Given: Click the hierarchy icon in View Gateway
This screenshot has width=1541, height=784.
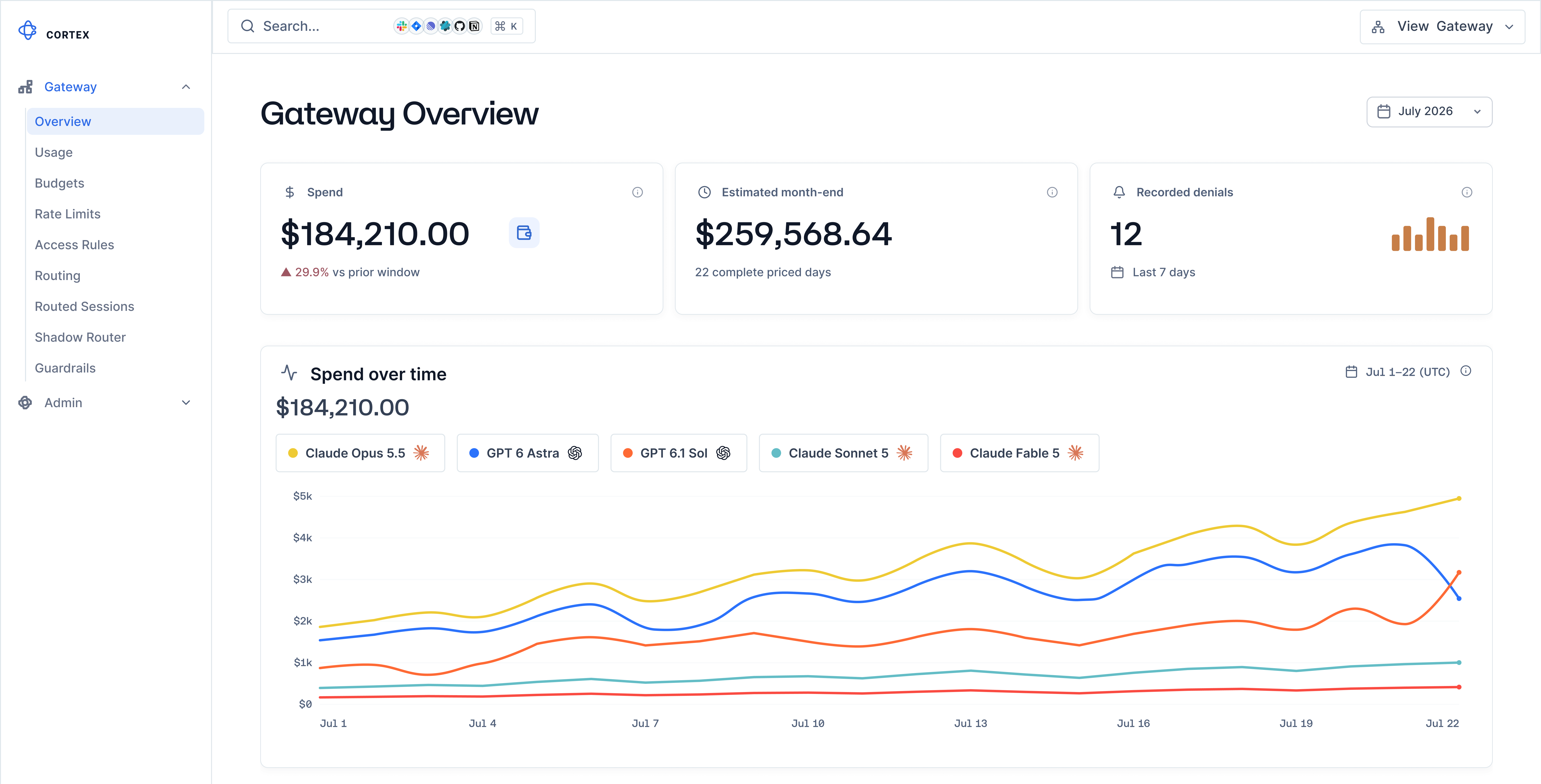Looking at the screenshot, I should 1378,27.
